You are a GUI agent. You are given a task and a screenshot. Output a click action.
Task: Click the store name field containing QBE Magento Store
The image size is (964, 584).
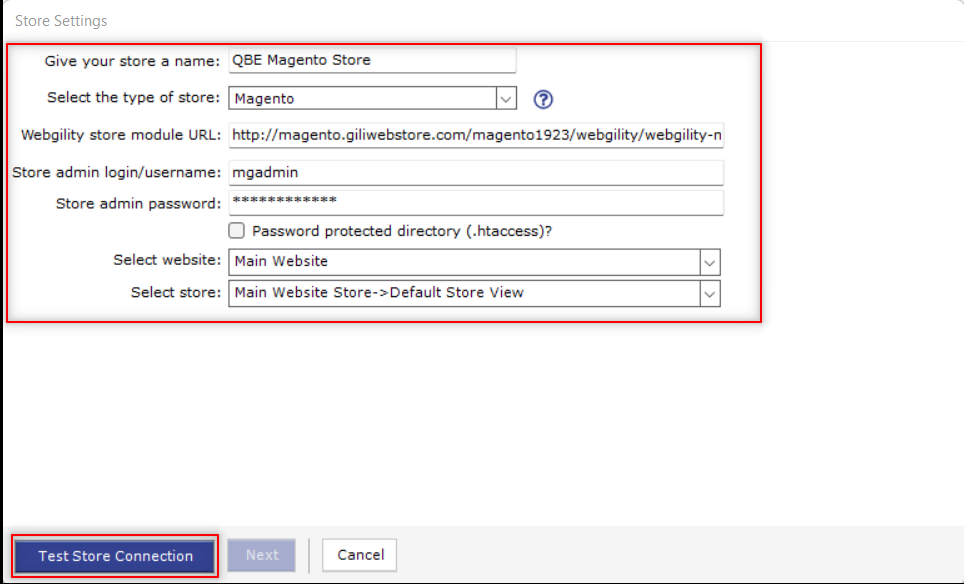pos(372,60)
